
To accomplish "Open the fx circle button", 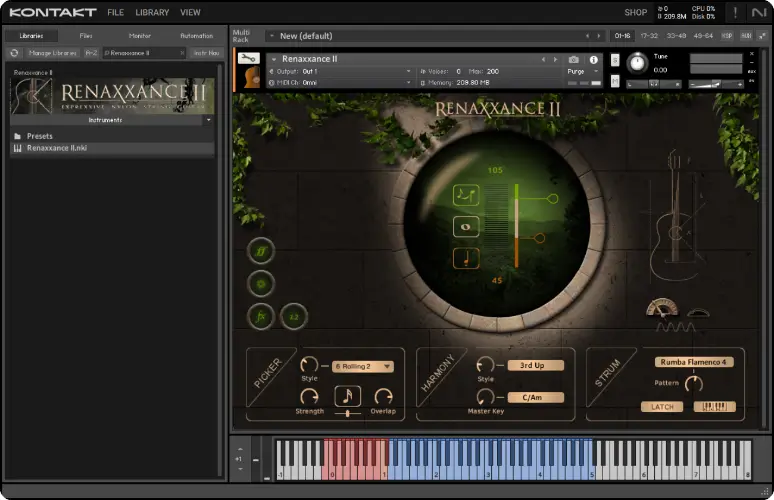I will (x=261, y=316).
